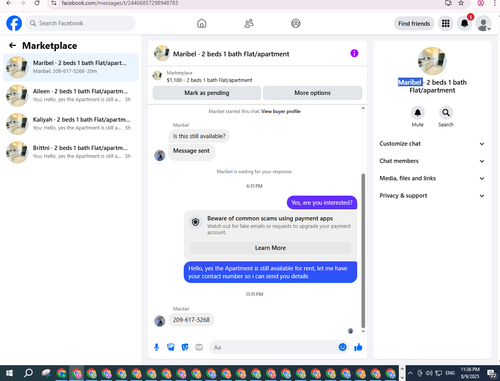The height and width of the screenshot is (381, 500).
Task: Open the Groups icon in top navigation
Action: (296, 23)
